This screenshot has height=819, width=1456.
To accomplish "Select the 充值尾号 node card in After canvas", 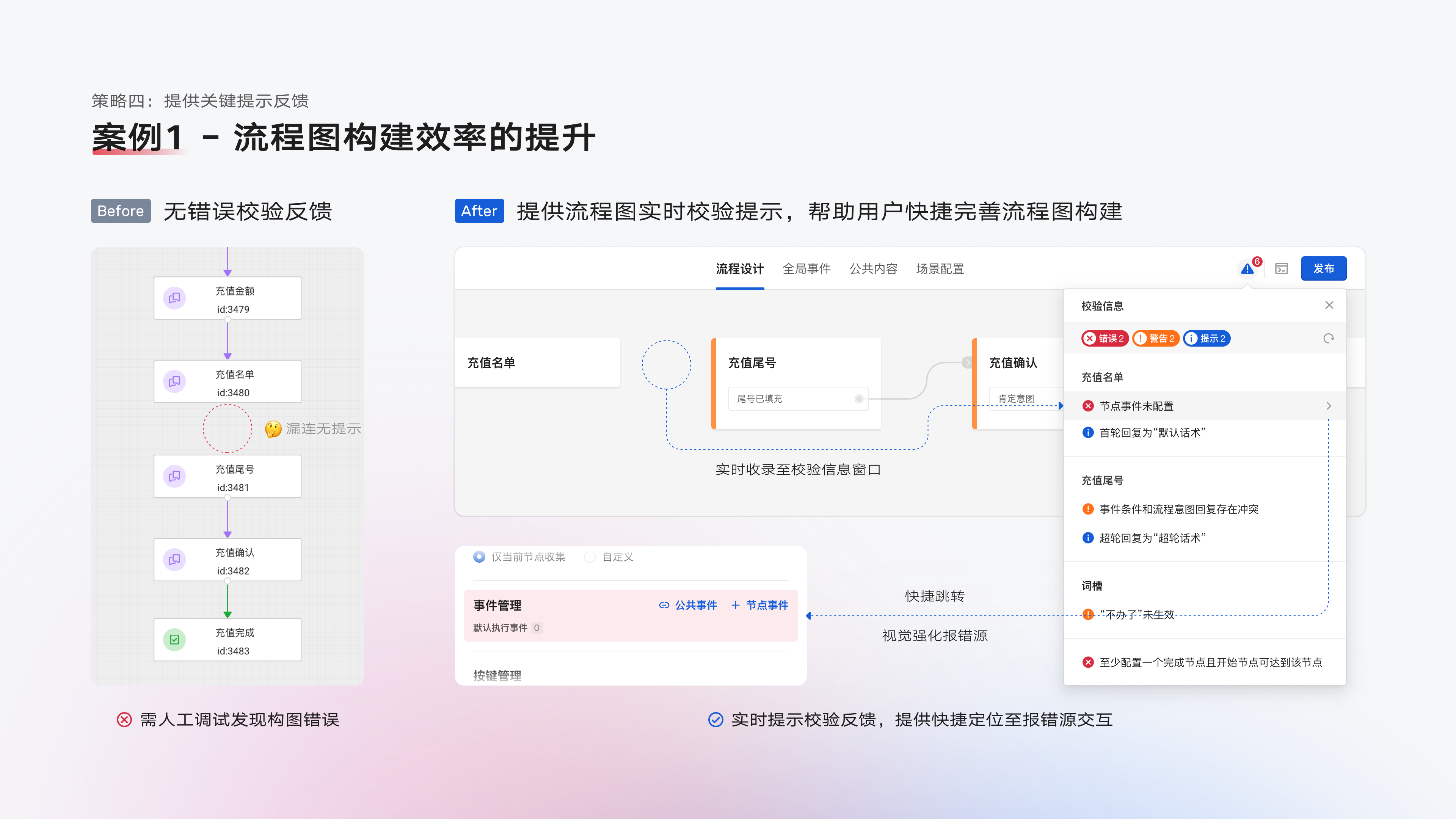I will [x=796, y=384].
